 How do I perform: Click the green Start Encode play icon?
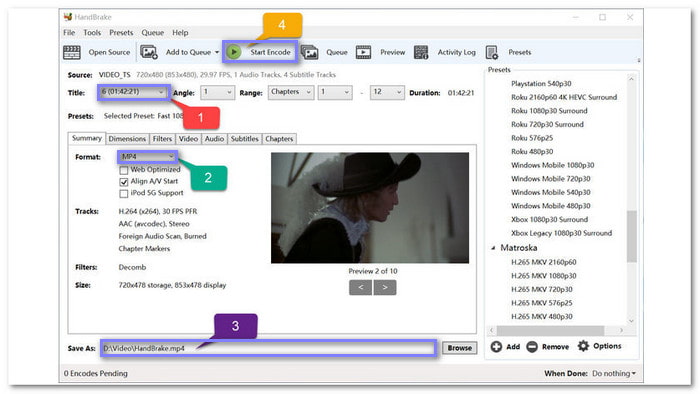(233, 52)
